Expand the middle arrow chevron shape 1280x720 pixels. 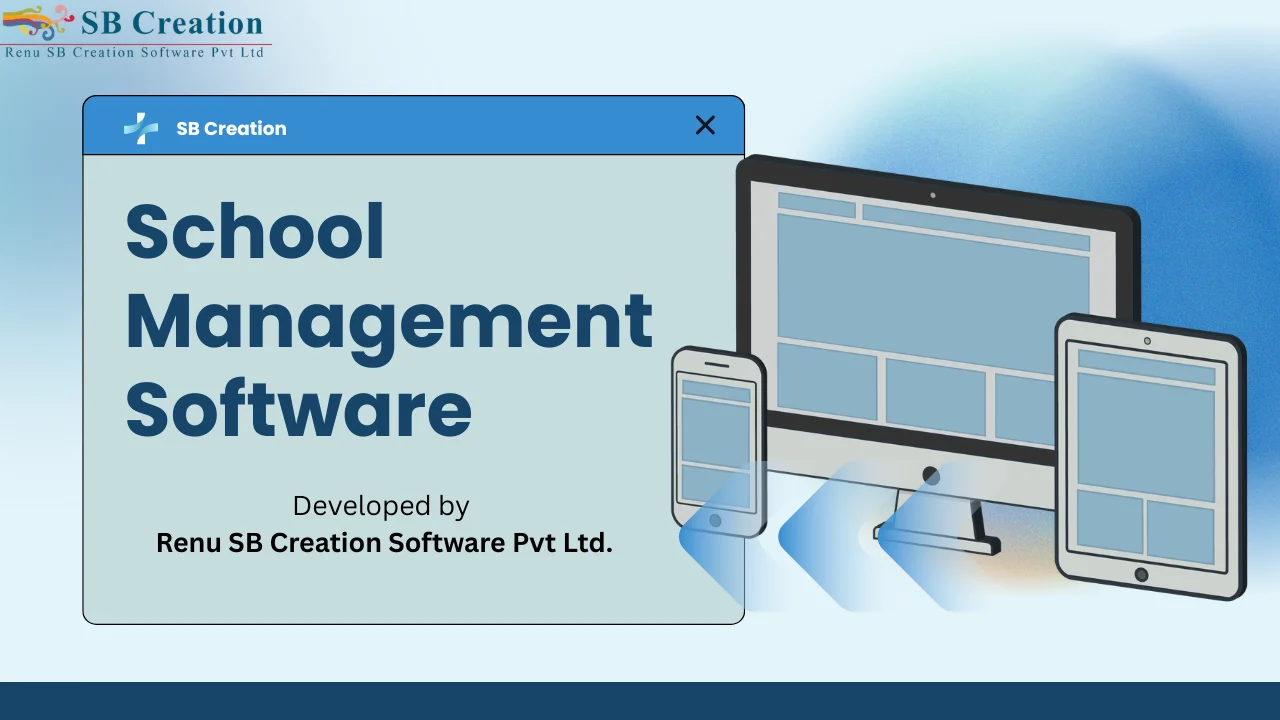coord(820,545)
